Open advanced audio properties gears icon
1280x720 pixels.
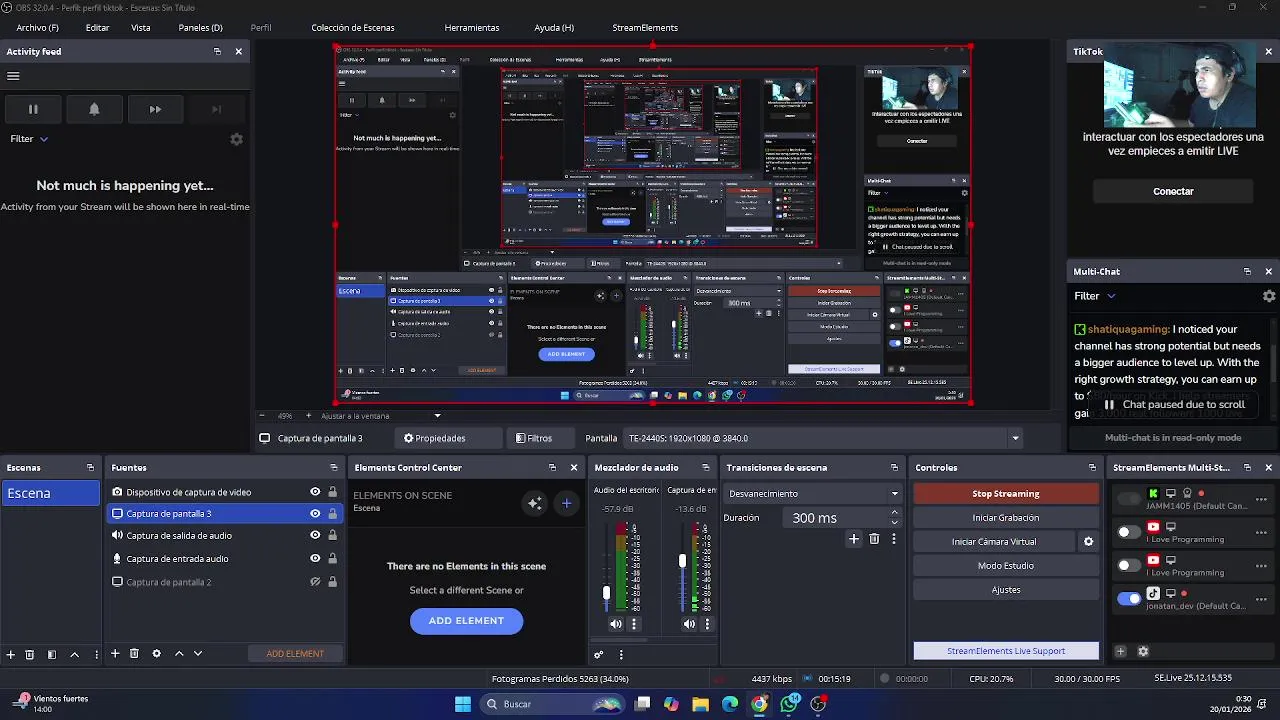599,655
